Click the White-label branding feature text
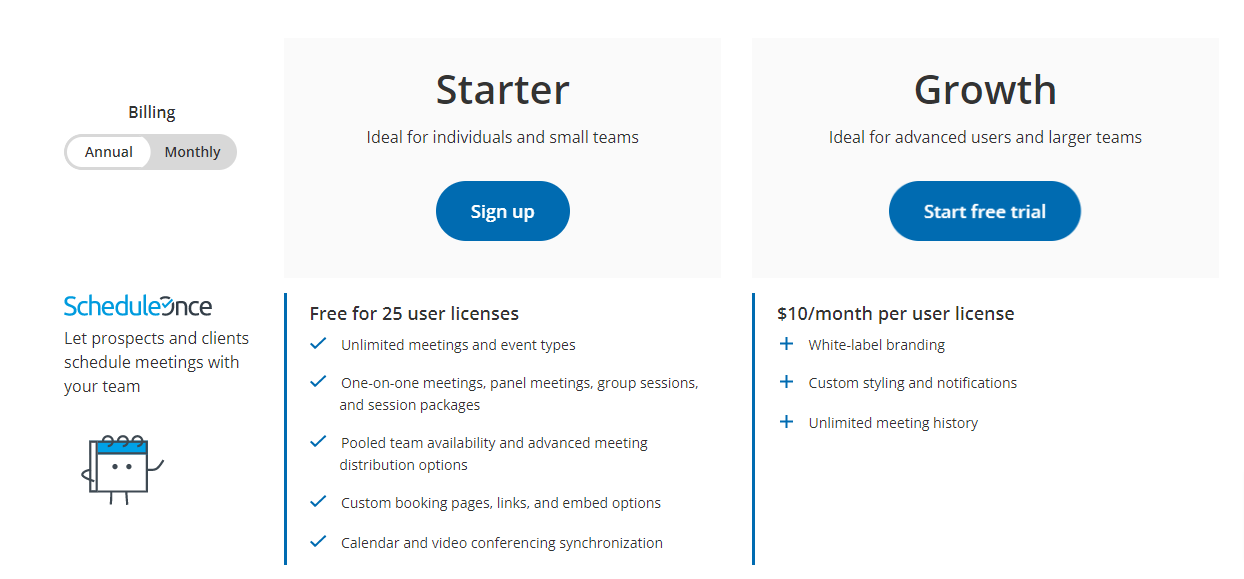 pyautogui.click(x=877, y=345)
